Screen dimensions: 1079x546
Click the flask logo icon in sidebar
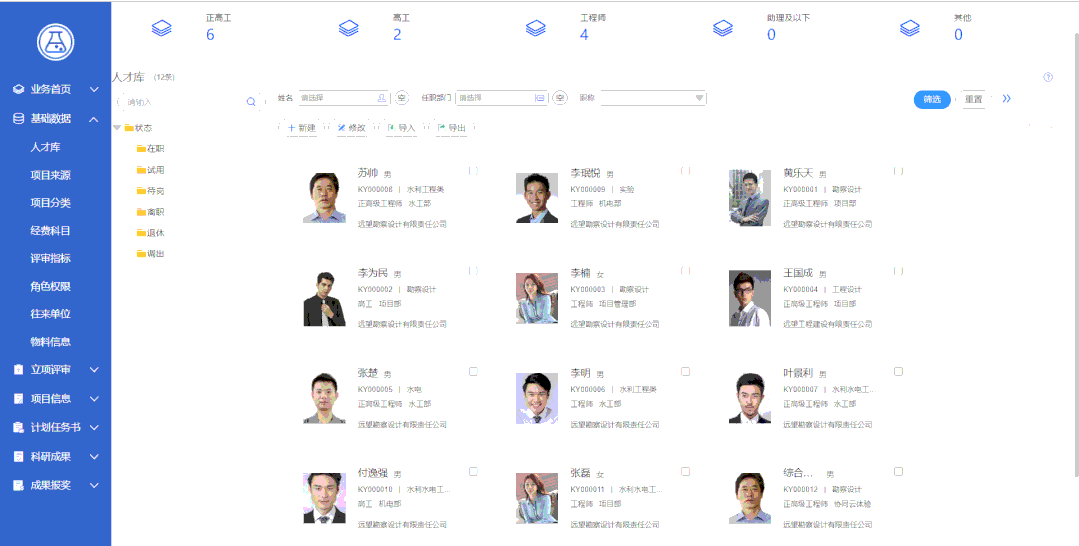click(x=55, y=41)
